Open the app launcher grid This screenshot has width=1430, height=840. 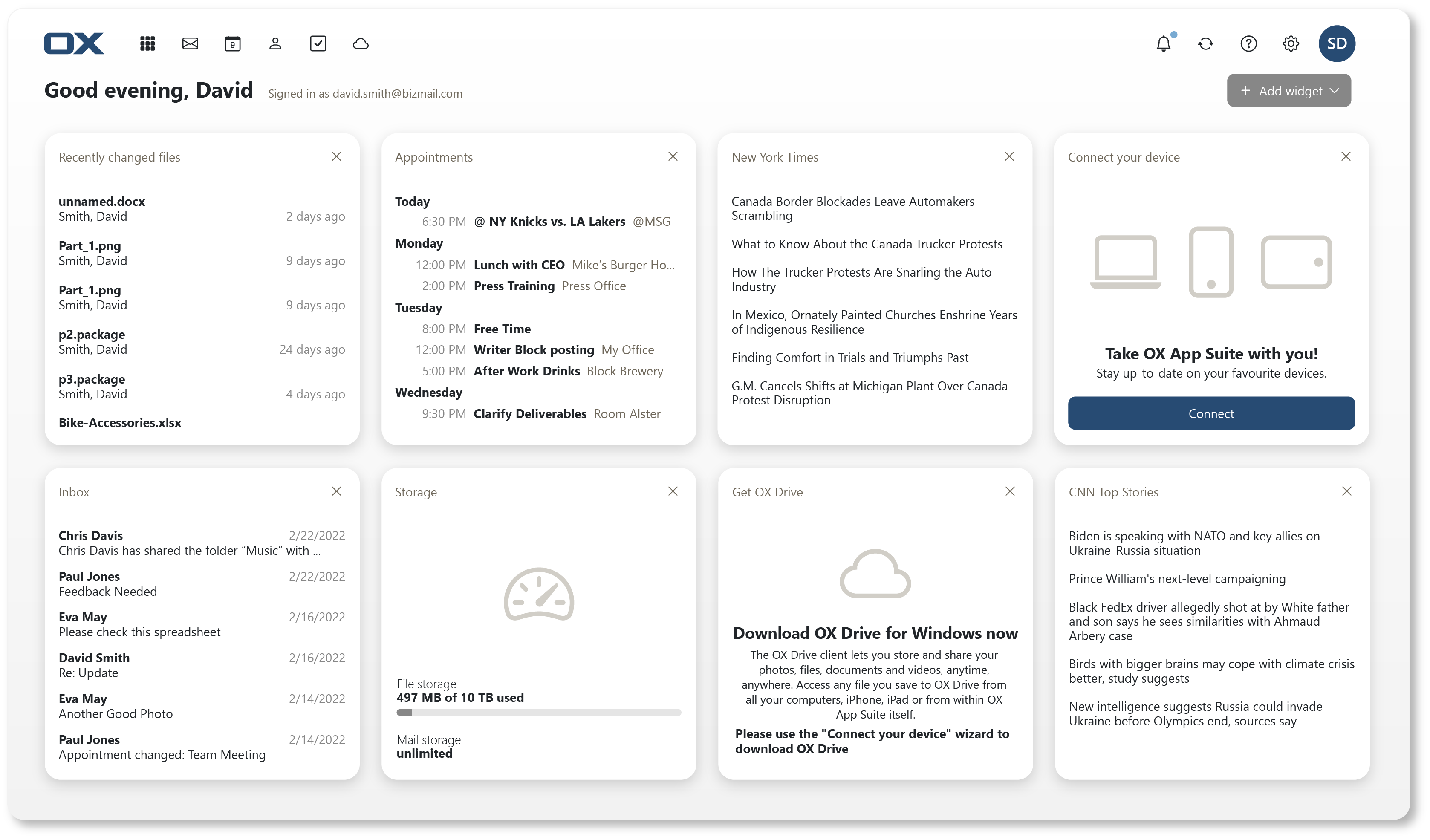click(x=147, y=44)
